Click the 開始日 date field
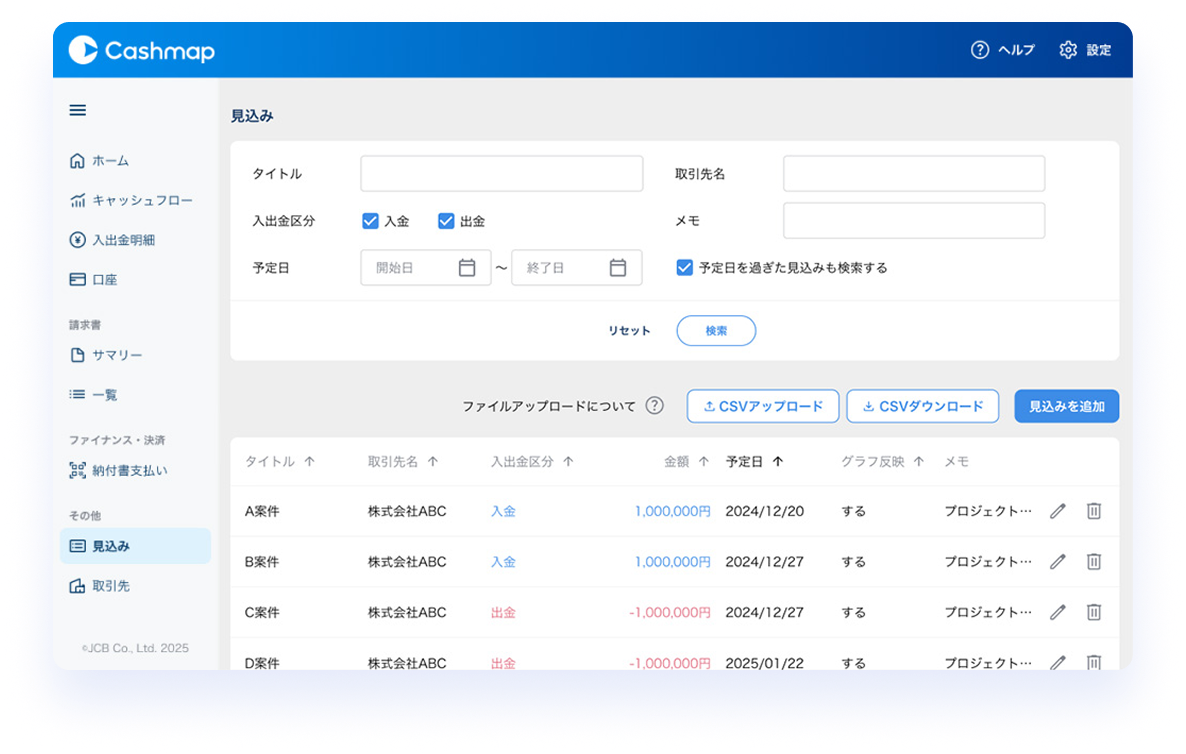 click(426, 268)
